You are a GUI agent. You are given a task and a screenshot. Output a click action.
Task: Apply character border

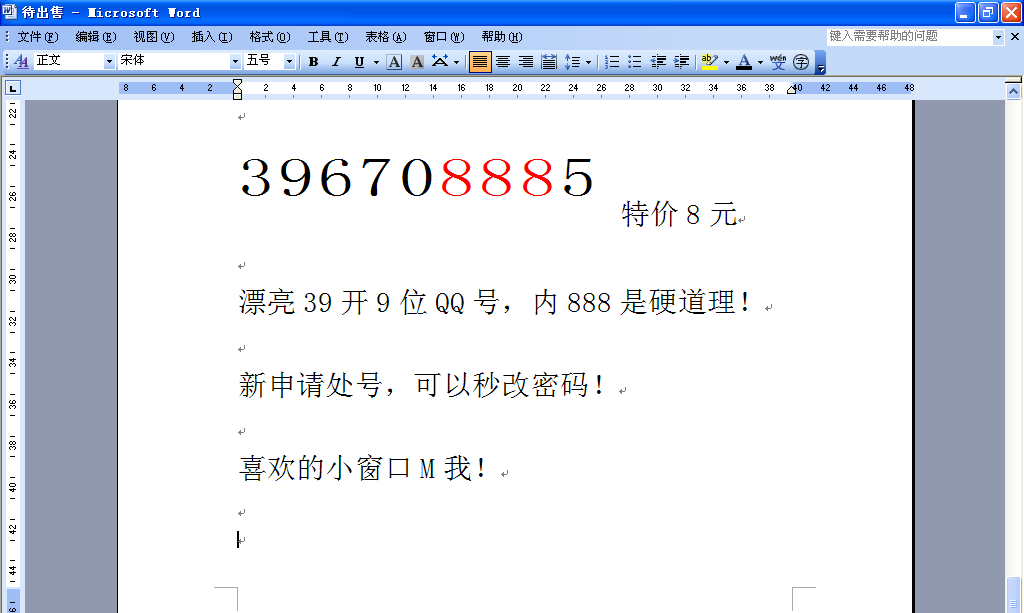pos(394,61)
